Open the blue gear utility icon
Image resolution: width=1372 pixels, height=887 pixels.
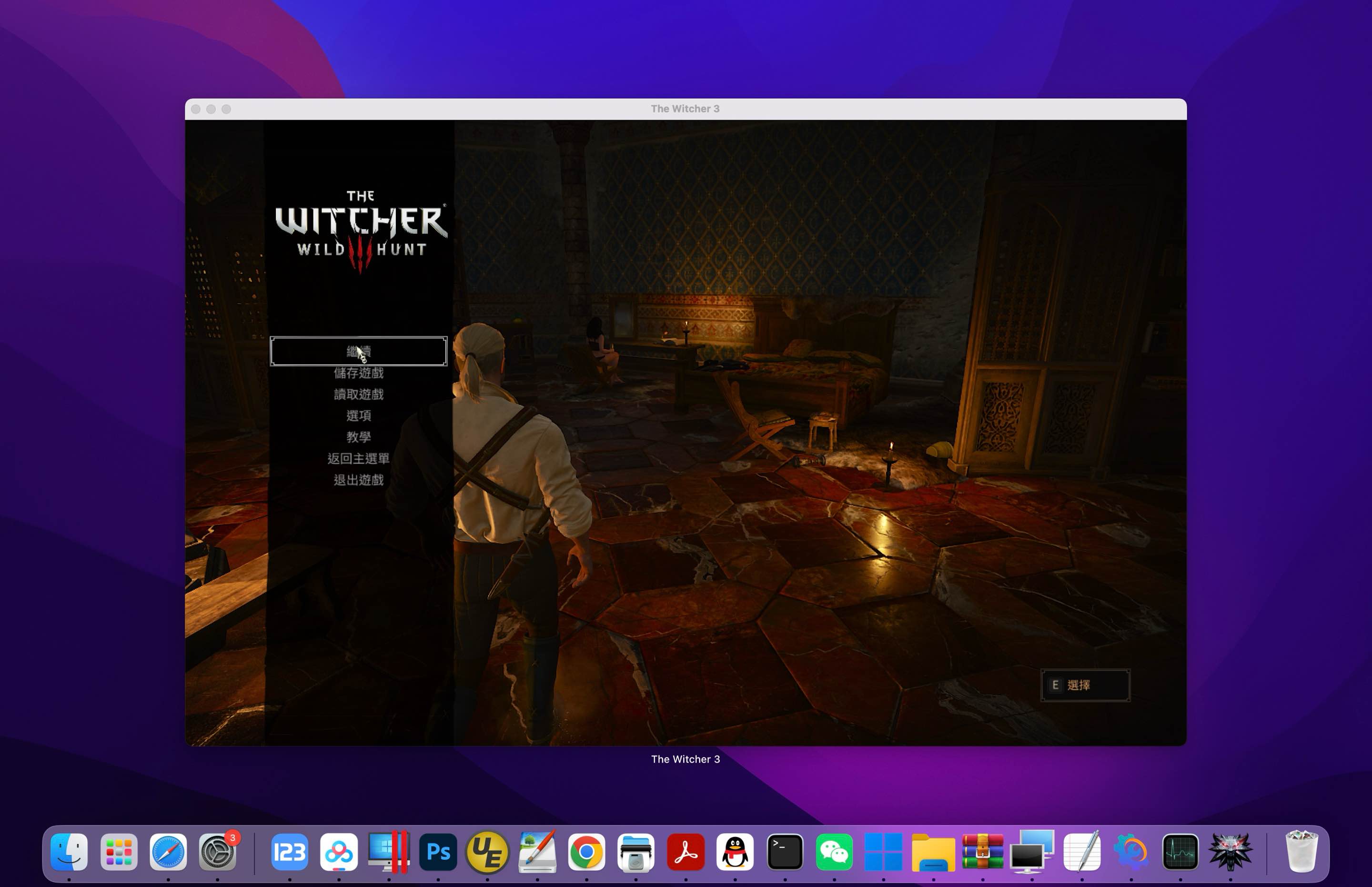[1131, 852]
